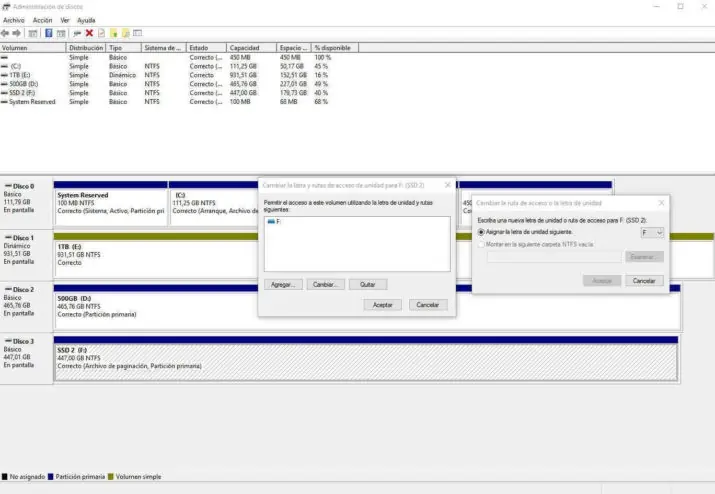The width and height of the screenshot is (715, 494).
Task: Click 'System Reserved' name in the volume list
Action: 32,102
